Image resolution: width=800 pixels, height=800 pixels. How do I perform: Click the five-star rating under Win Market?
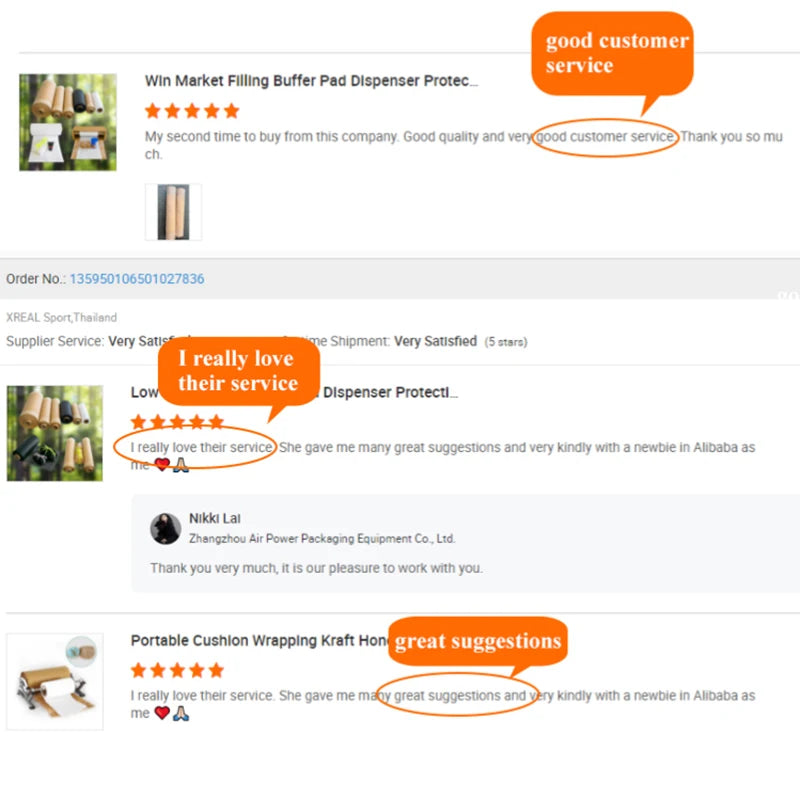(192, 111)
